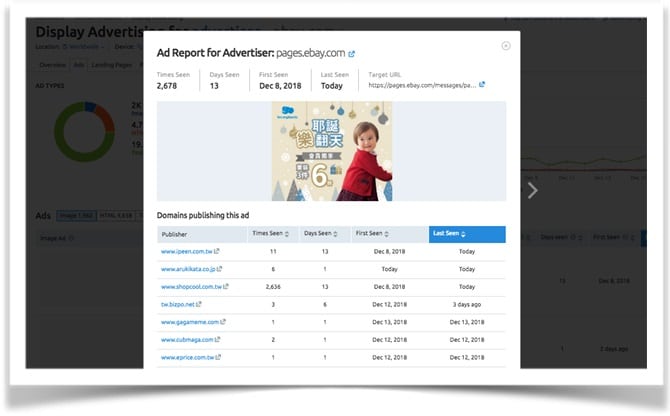Click external icon next to www.gagameme.com

click(x=223, y=322)
